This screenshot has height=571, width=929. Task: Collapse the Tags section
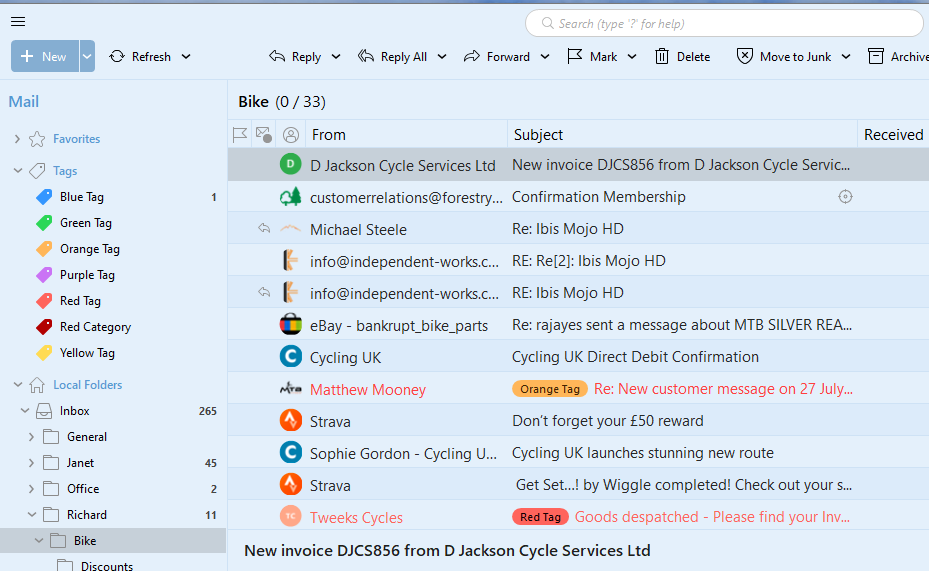pos(18,171)
